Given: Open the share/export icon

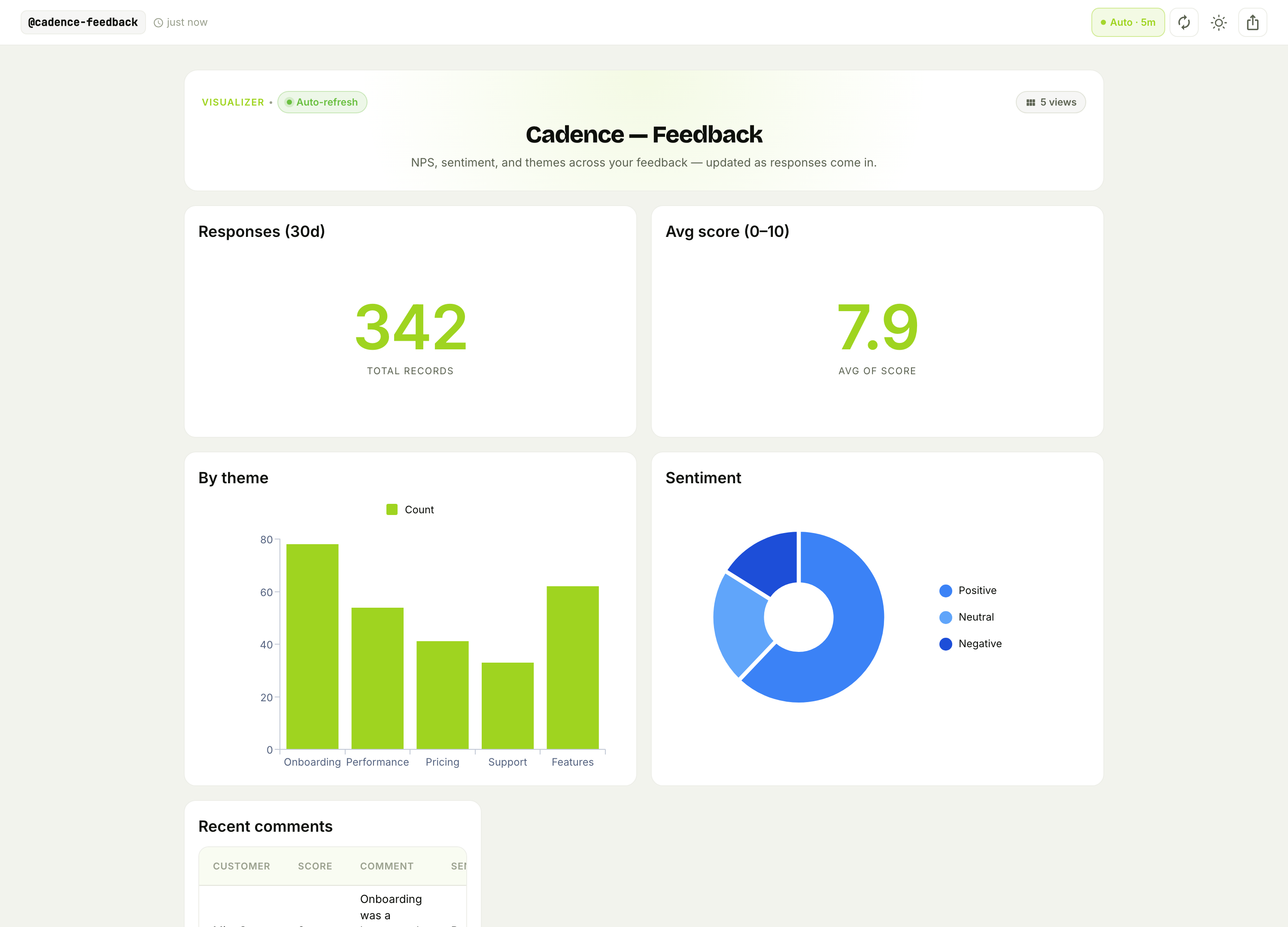Looking at the screenshot, I should 1252,23.
